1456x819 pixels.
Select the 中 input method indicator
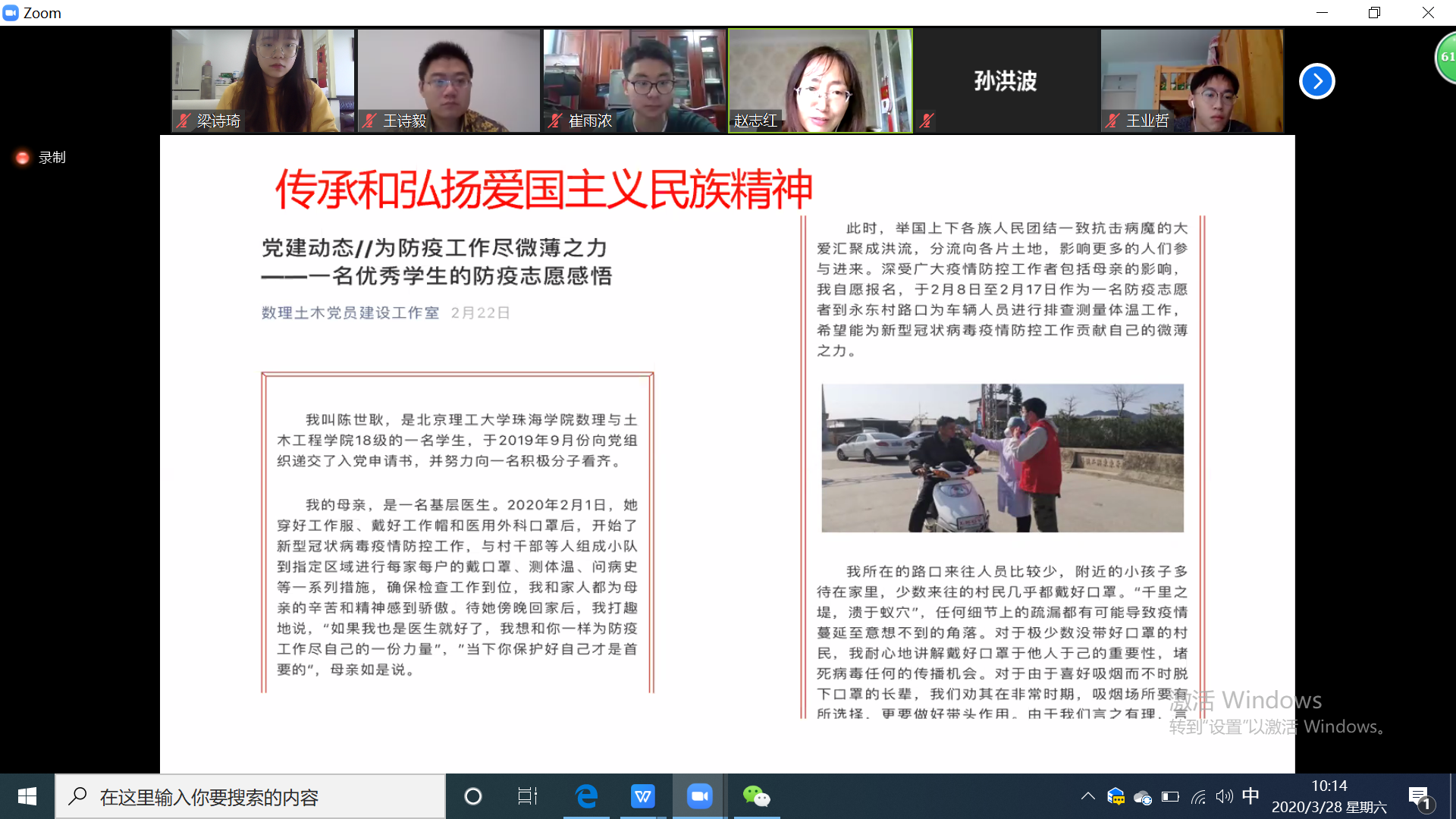[x=1250, y=795]
